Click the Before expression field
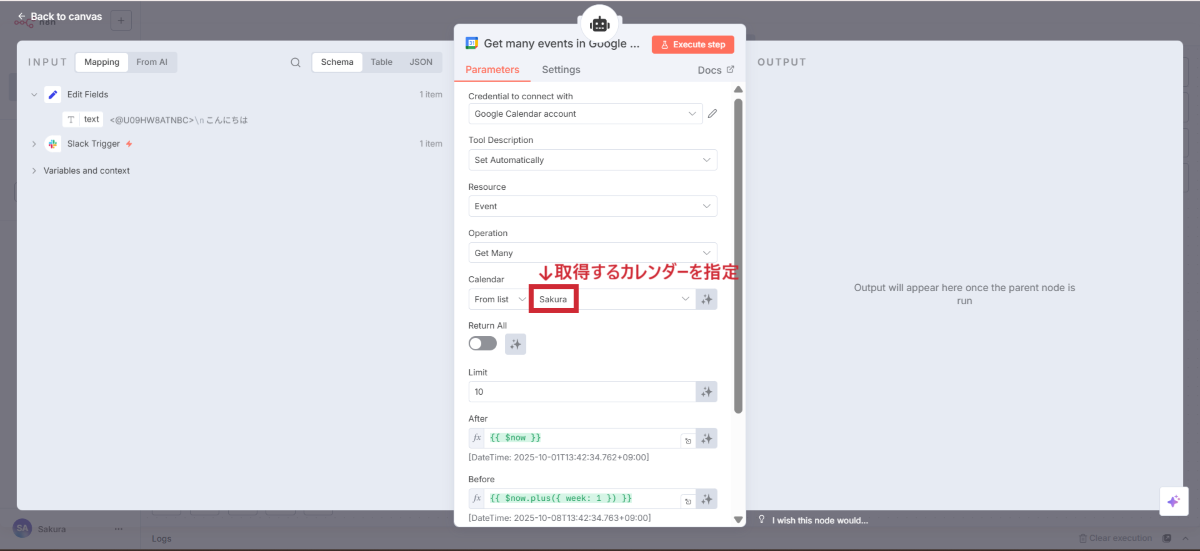This screenshot has height=551, width=1200. tap(582, 498)
